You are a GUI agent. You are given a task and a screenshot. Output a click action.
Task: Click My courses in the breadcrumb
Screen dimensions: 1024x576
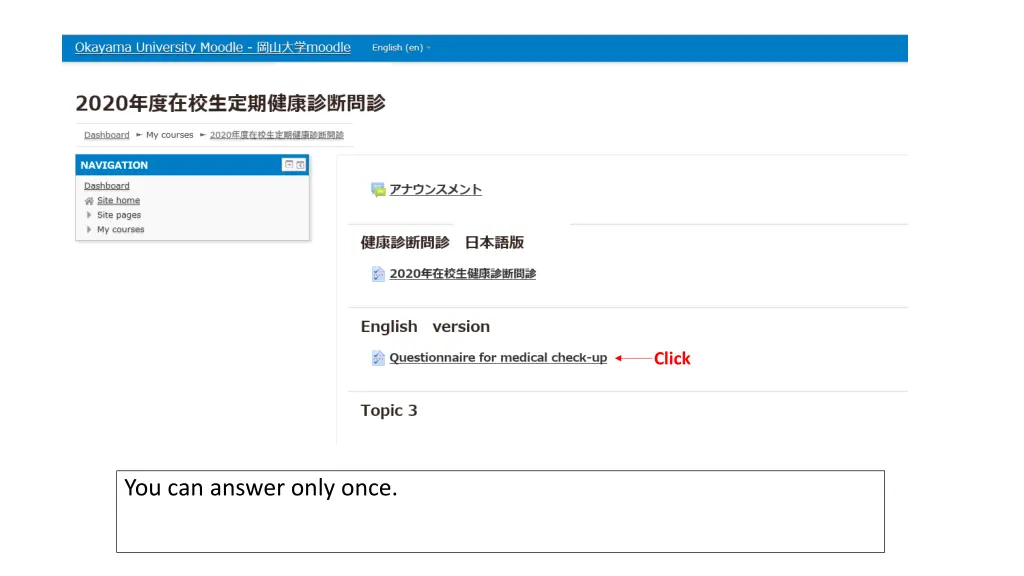(170, 135)
